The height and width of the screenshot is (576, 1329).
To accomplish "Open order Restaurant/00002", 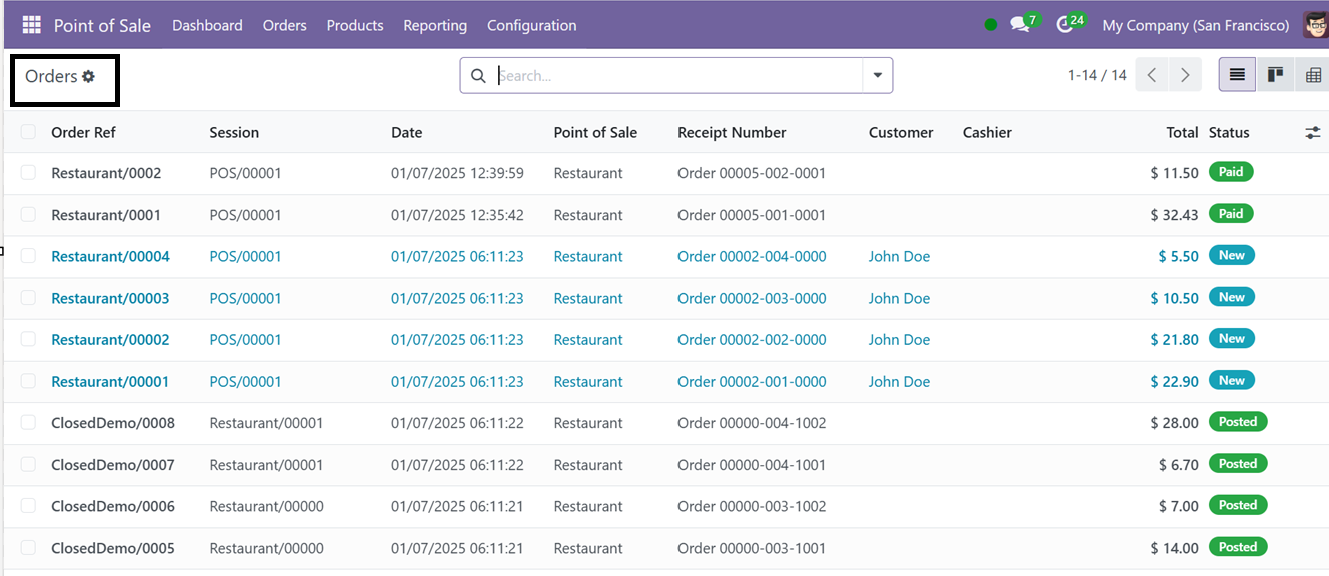I will click(110, 339).
